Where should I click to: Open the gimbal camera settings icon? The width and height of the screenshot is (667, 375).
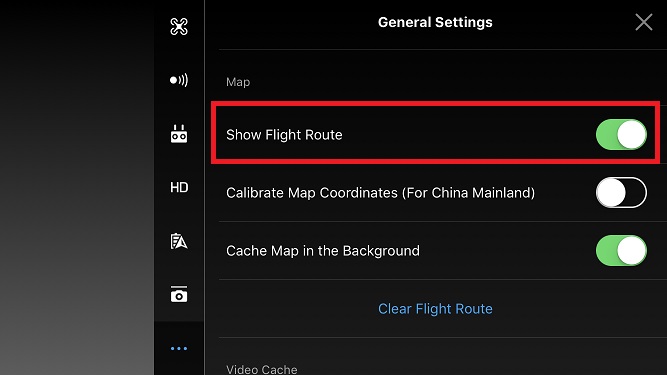pos(179,294)
